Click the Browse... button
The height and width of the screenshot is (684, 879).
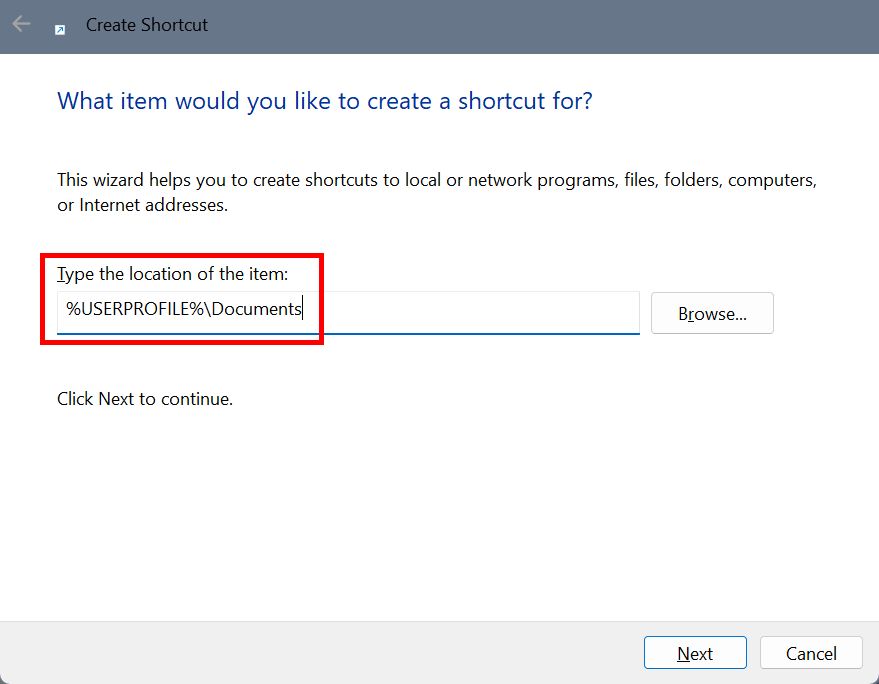(x=712, y=313)
